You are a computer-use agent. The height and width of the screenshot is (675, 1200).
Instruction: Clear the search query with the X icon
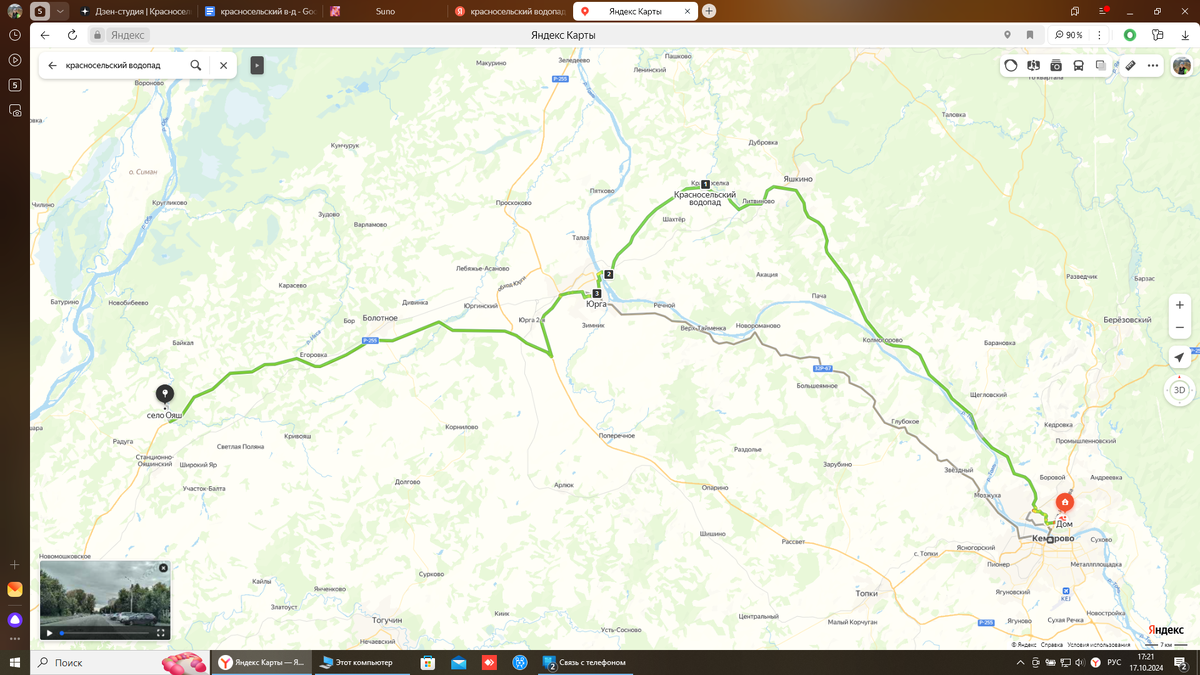[x=223, y=65]
